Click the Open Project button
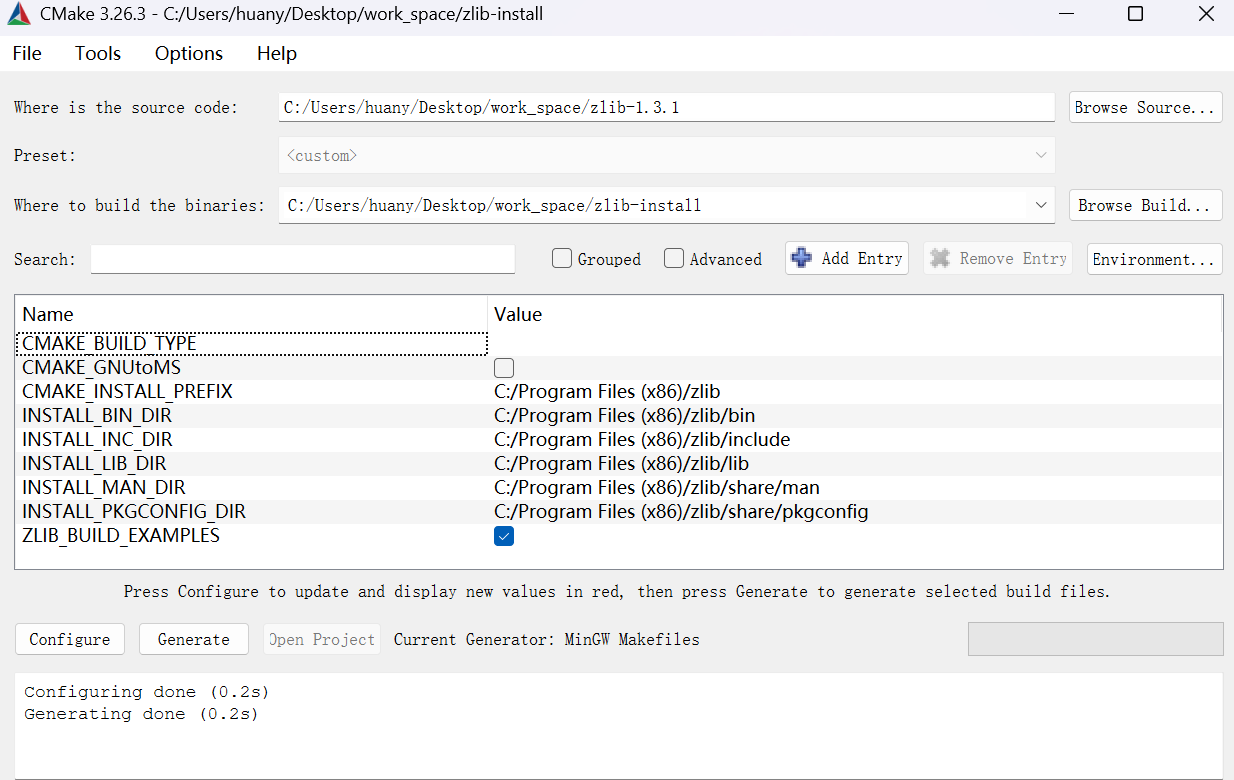This screenshot has height=780, width=1234. coord(322,639)
